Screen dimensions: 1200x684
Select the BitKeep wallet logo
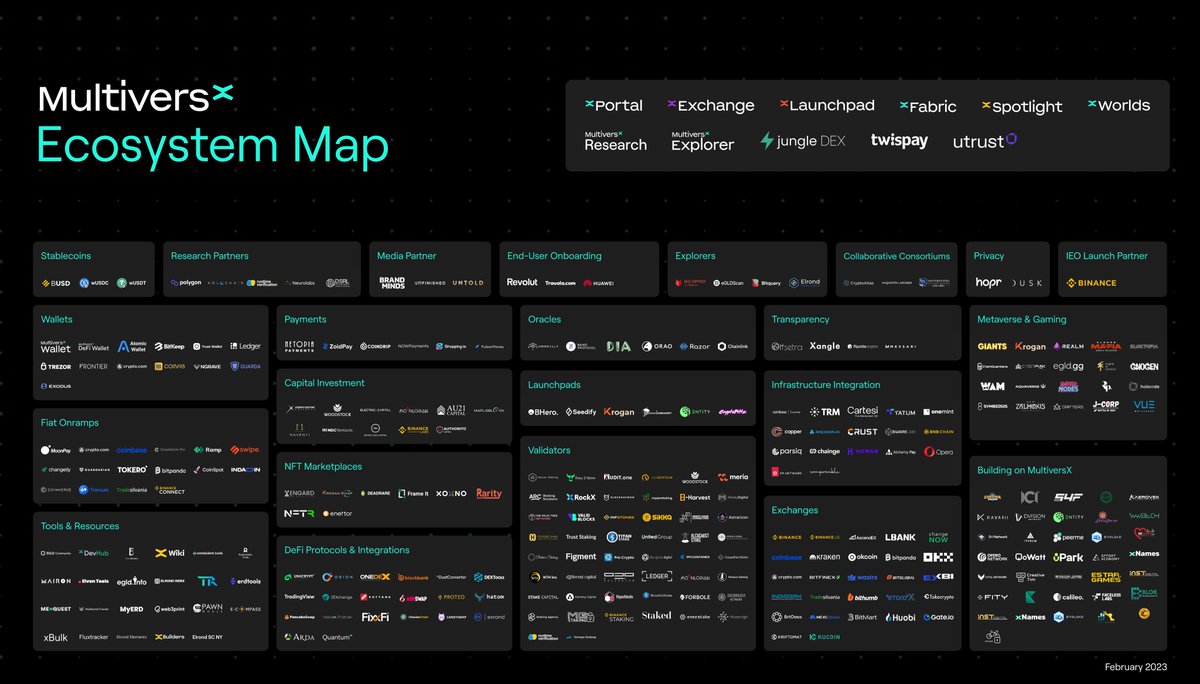[170, 346]
